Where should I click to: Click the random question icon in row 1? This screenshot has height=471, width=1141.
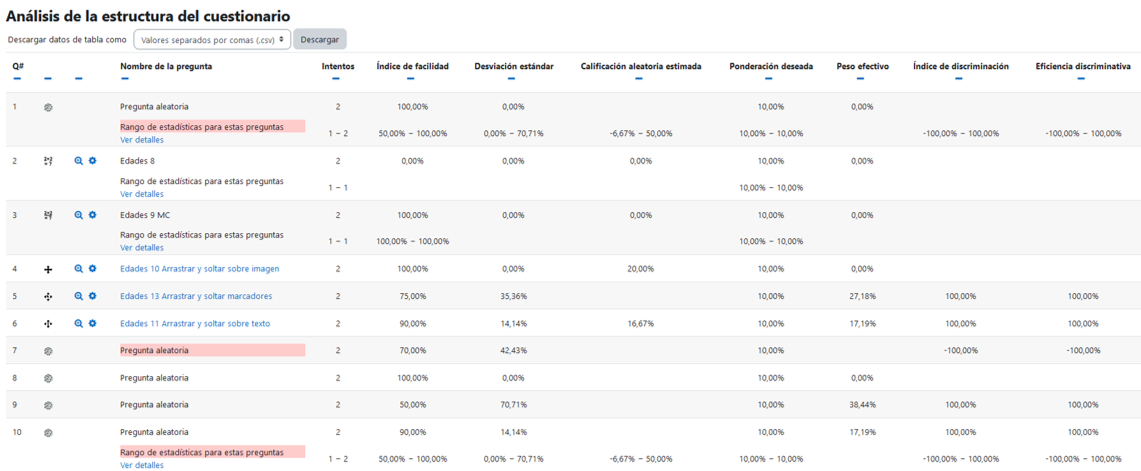(48, 107)
